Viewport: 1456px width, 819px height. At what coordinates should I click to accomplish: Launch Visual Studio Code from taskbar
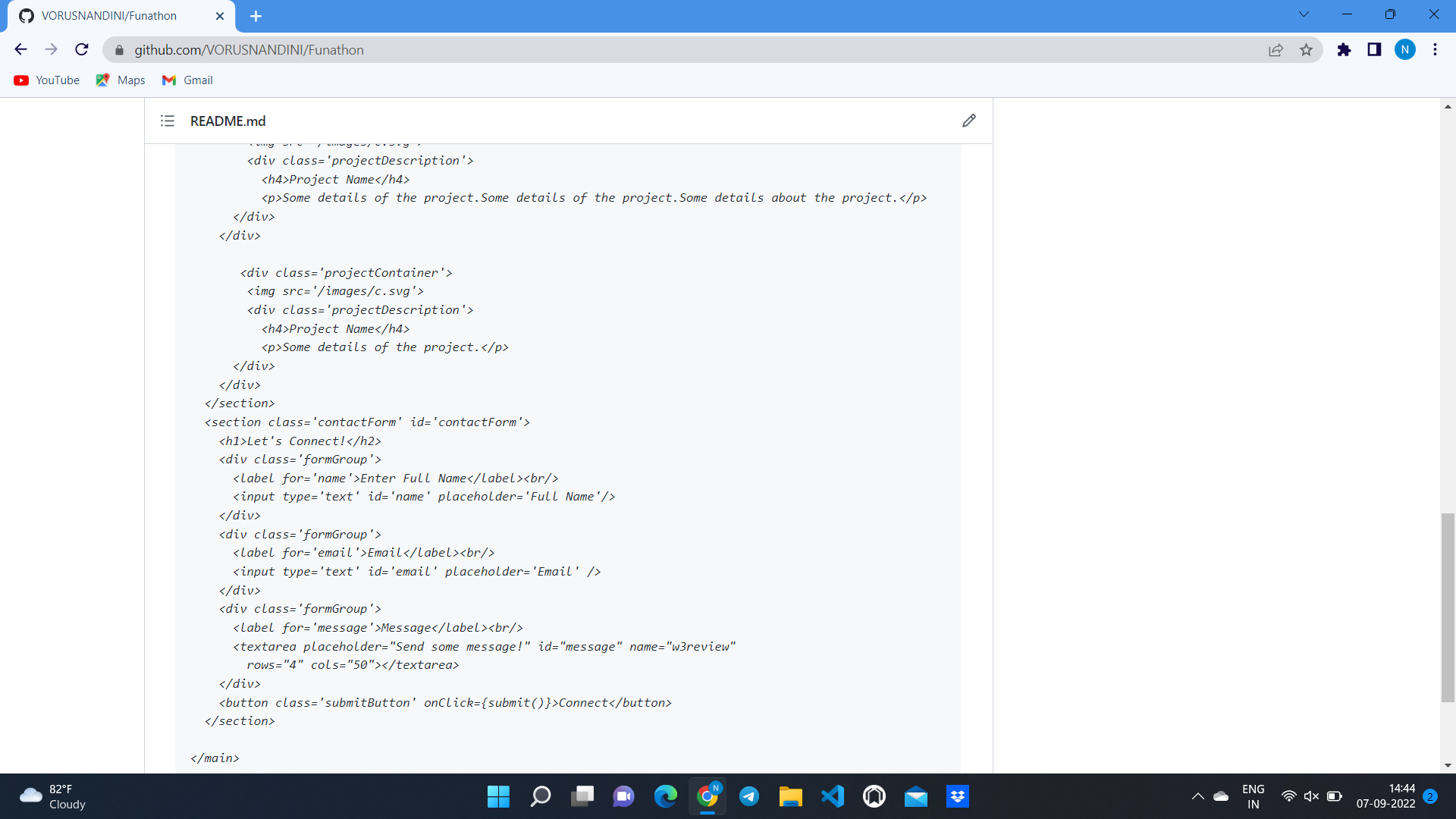tap(832, 796)
